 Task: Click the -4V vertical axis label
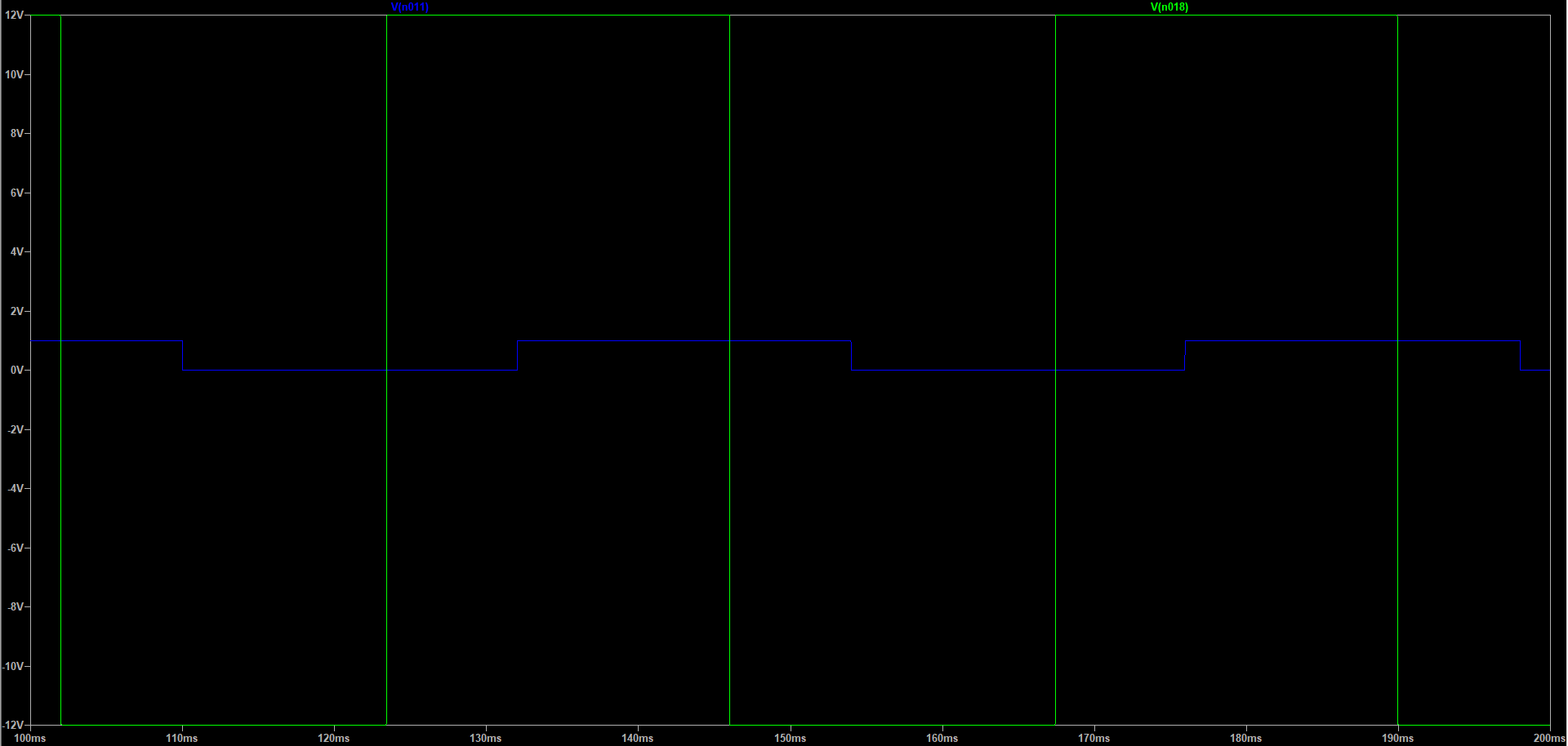click(x=16, y=488)
